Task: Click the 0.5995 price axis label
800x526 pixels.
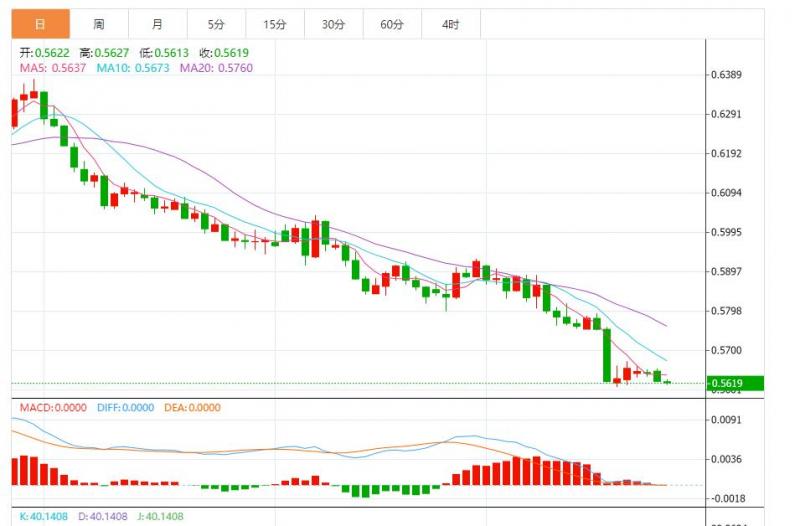Action: click(x=727, y=232)
